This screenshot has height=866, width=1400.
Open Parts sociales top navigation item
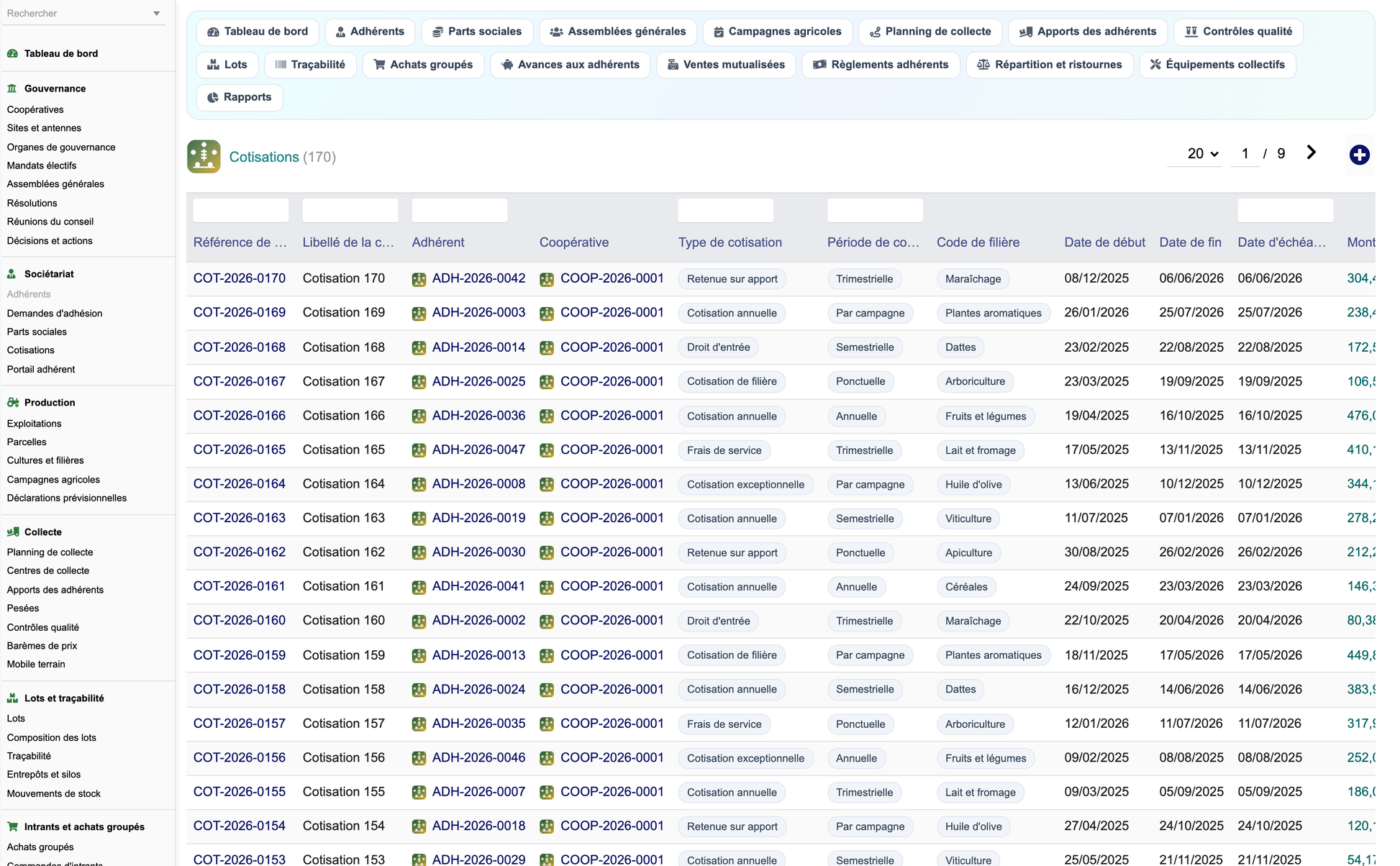(x=477, y=32)
